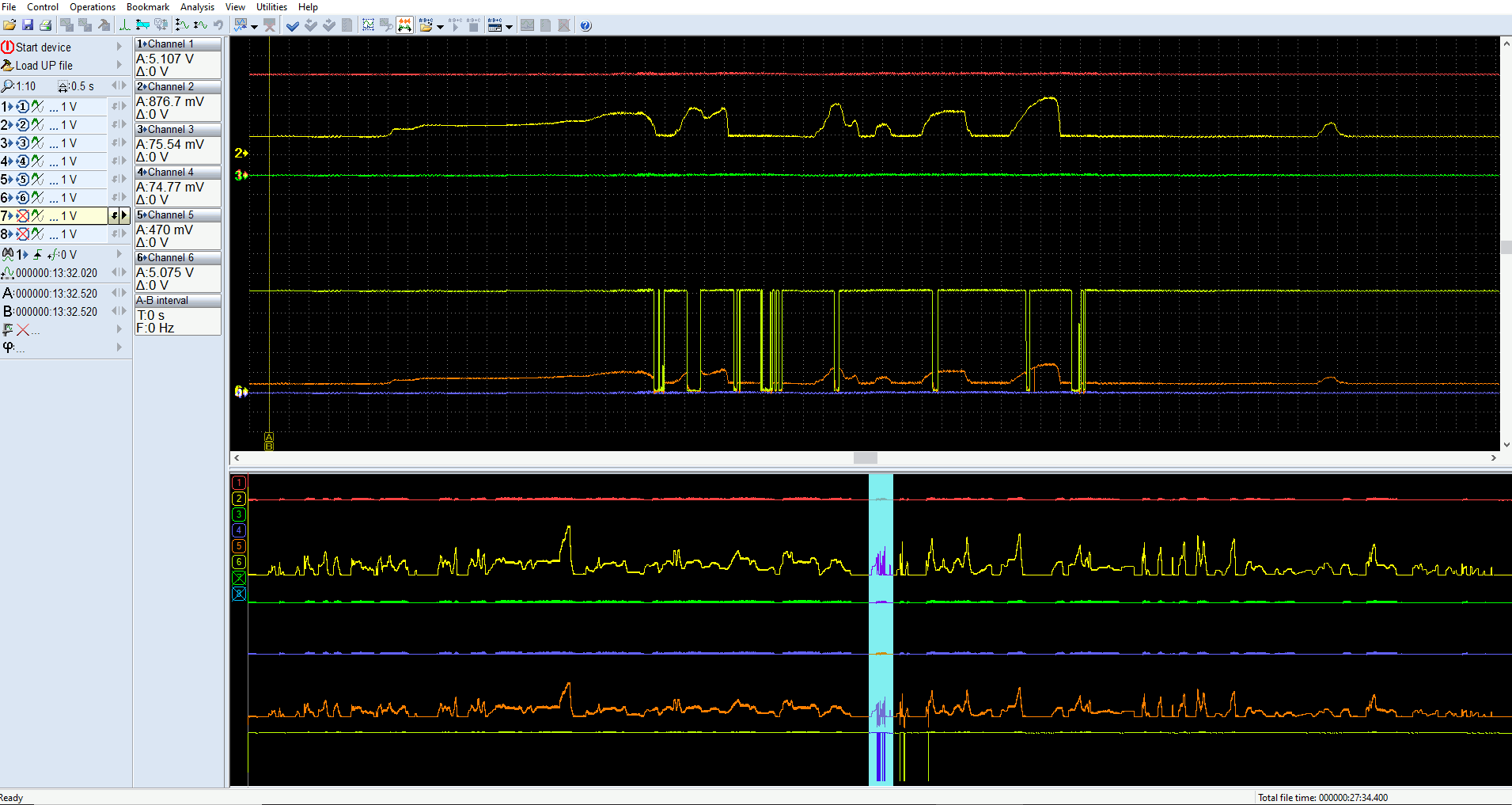Screen dimensions: 1512x805
Task: Open dropdown arrow next to A:B+C folder icon
Action: [440, 27]
